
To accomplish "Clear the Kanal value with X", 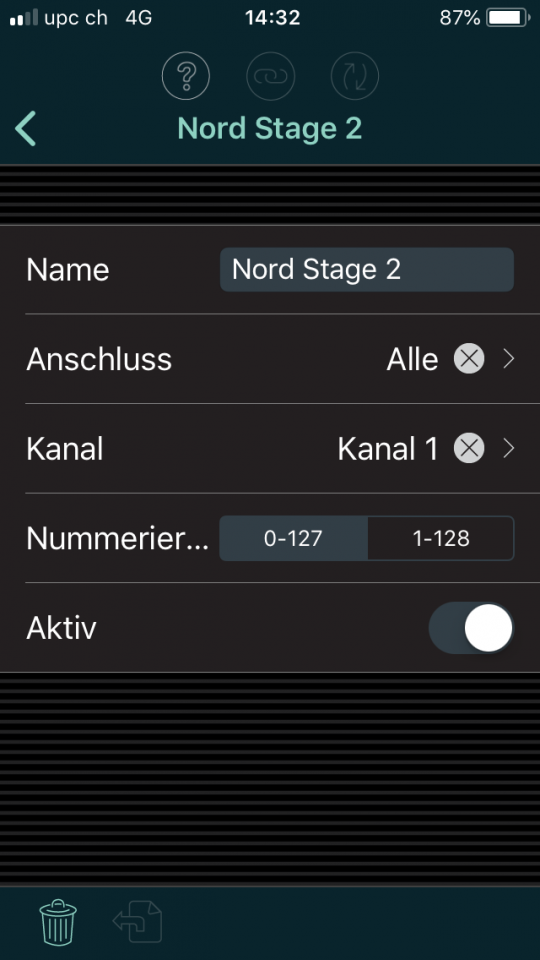I will coord(469,449).
